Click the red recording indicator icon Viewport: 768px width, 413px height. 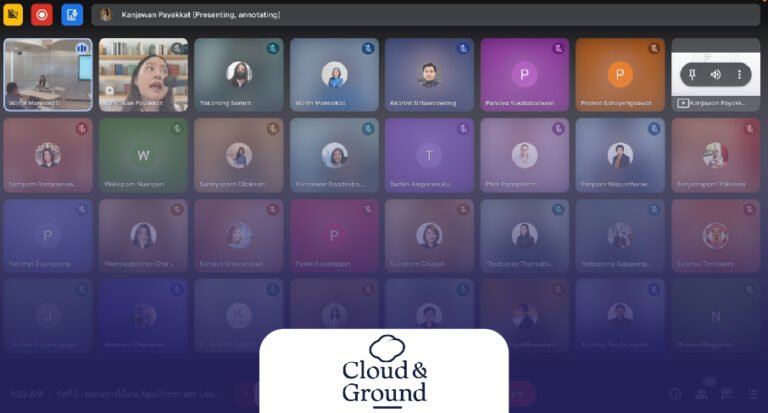coord(42,14)
